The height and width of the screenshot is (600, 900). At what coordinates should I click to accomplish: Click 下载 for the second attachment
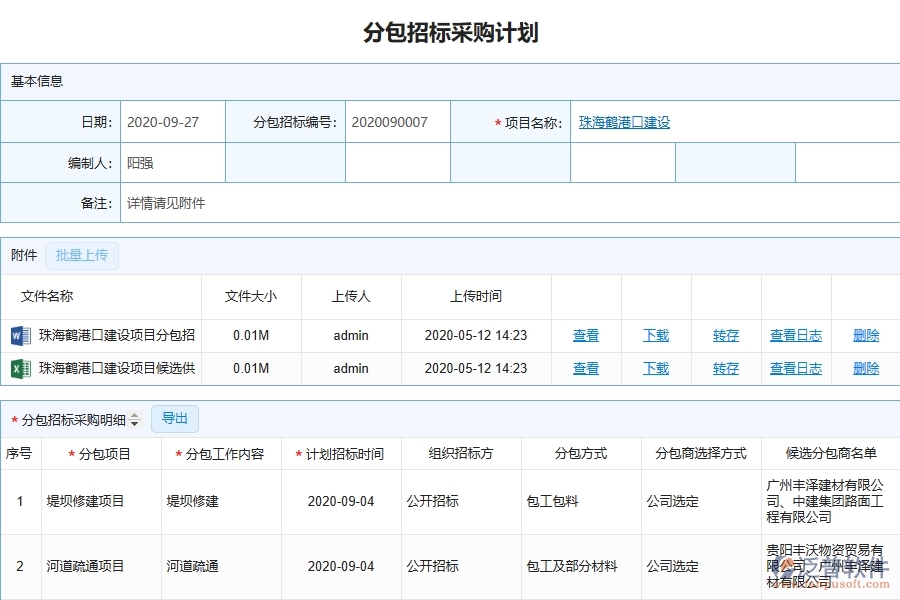[655, 368]
